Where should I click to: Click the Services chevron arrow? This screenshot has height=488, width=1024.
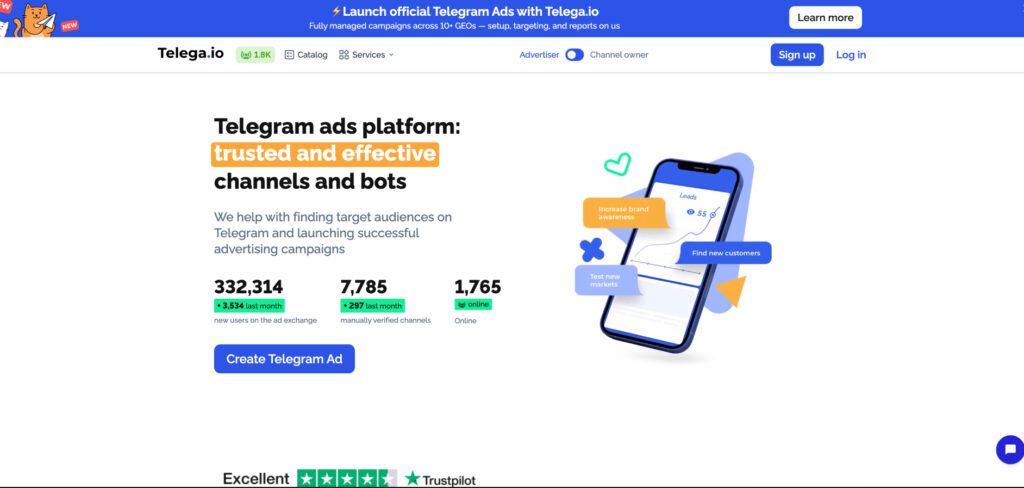pos(391,55)
